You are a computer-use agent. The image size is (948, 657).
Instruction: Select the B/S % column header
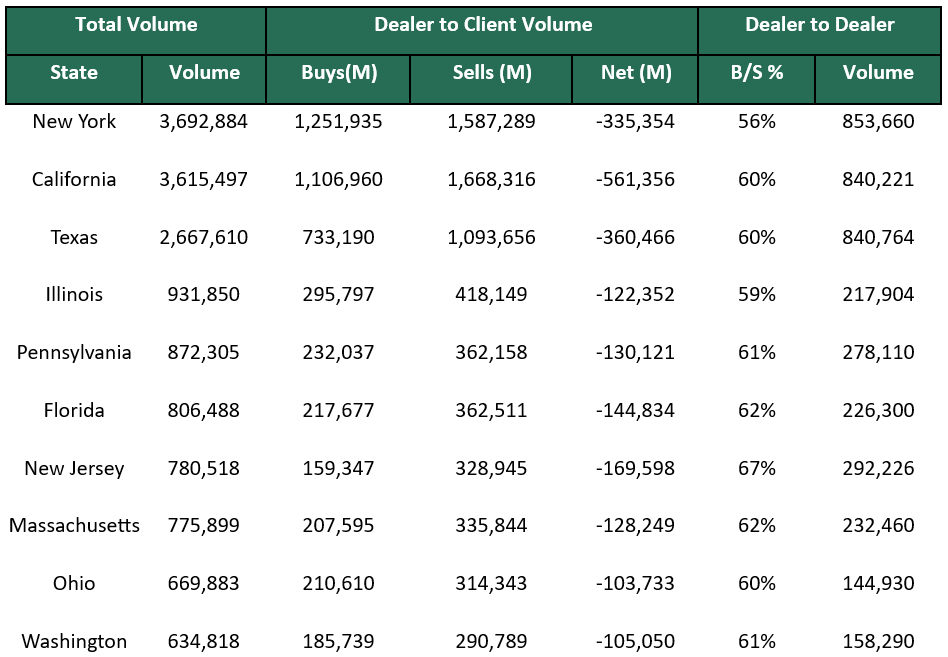point(756,73)
